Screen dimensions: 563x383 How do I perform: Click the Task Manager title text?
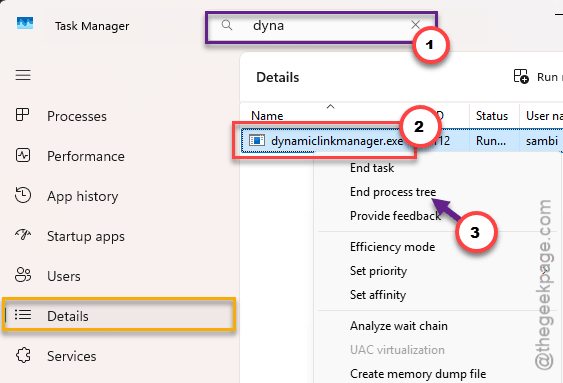[x=92, y=26]
